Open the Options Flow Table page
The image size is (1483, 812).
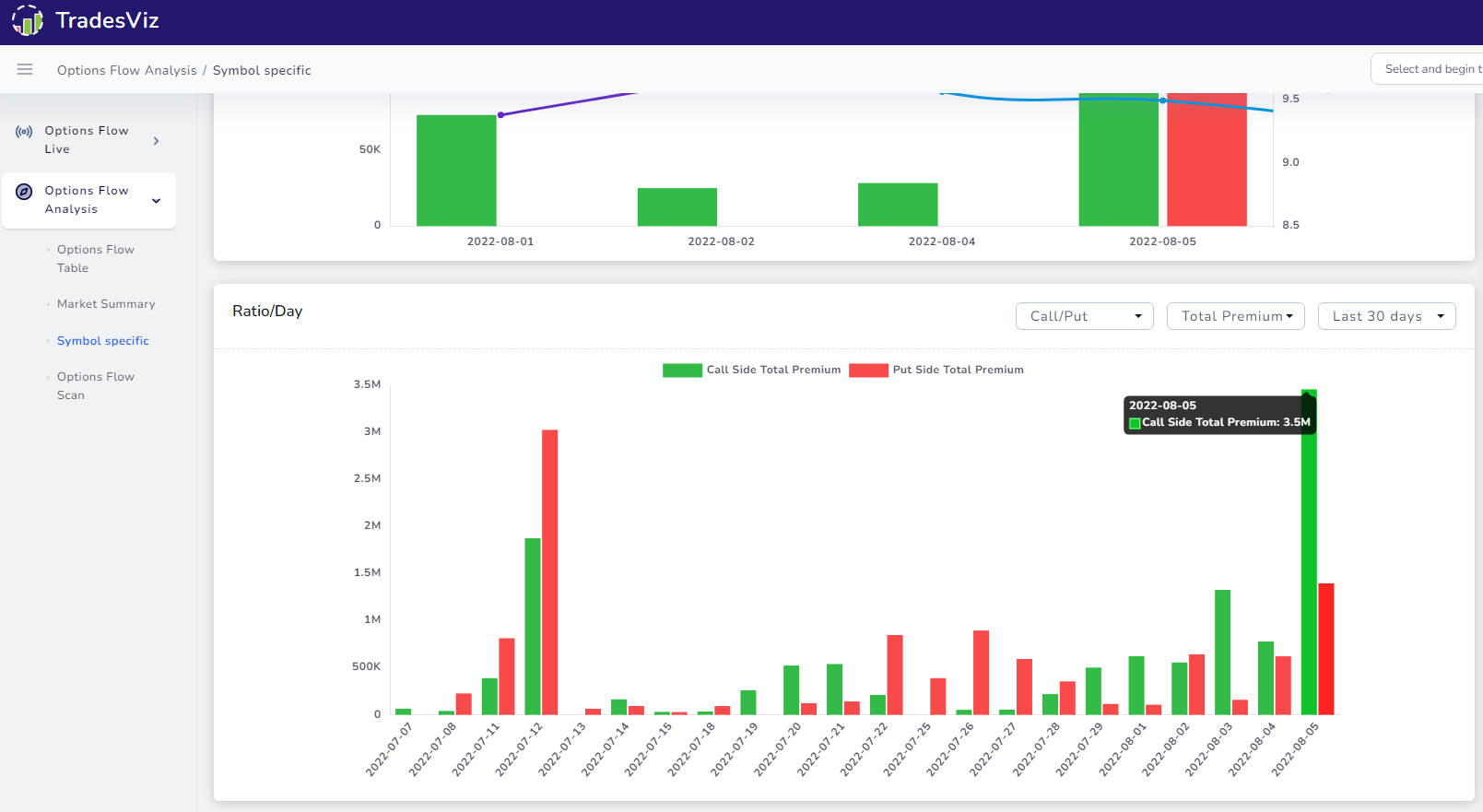pos(95,259)
